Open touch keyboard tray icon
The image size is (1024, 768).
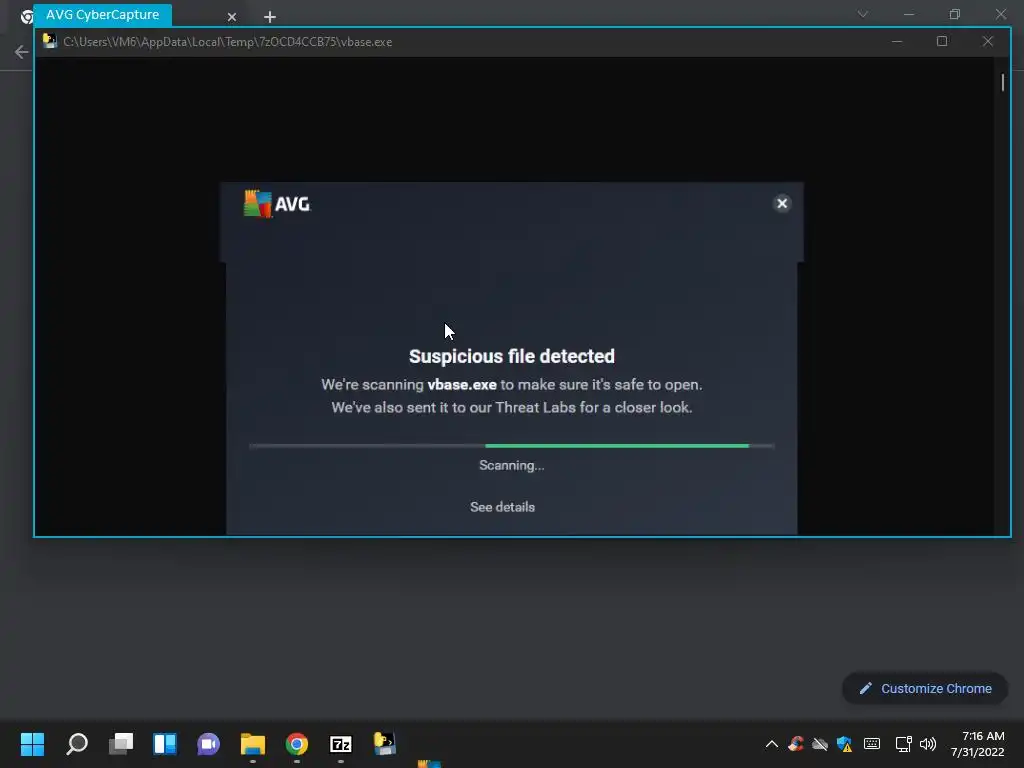(872, 744)
